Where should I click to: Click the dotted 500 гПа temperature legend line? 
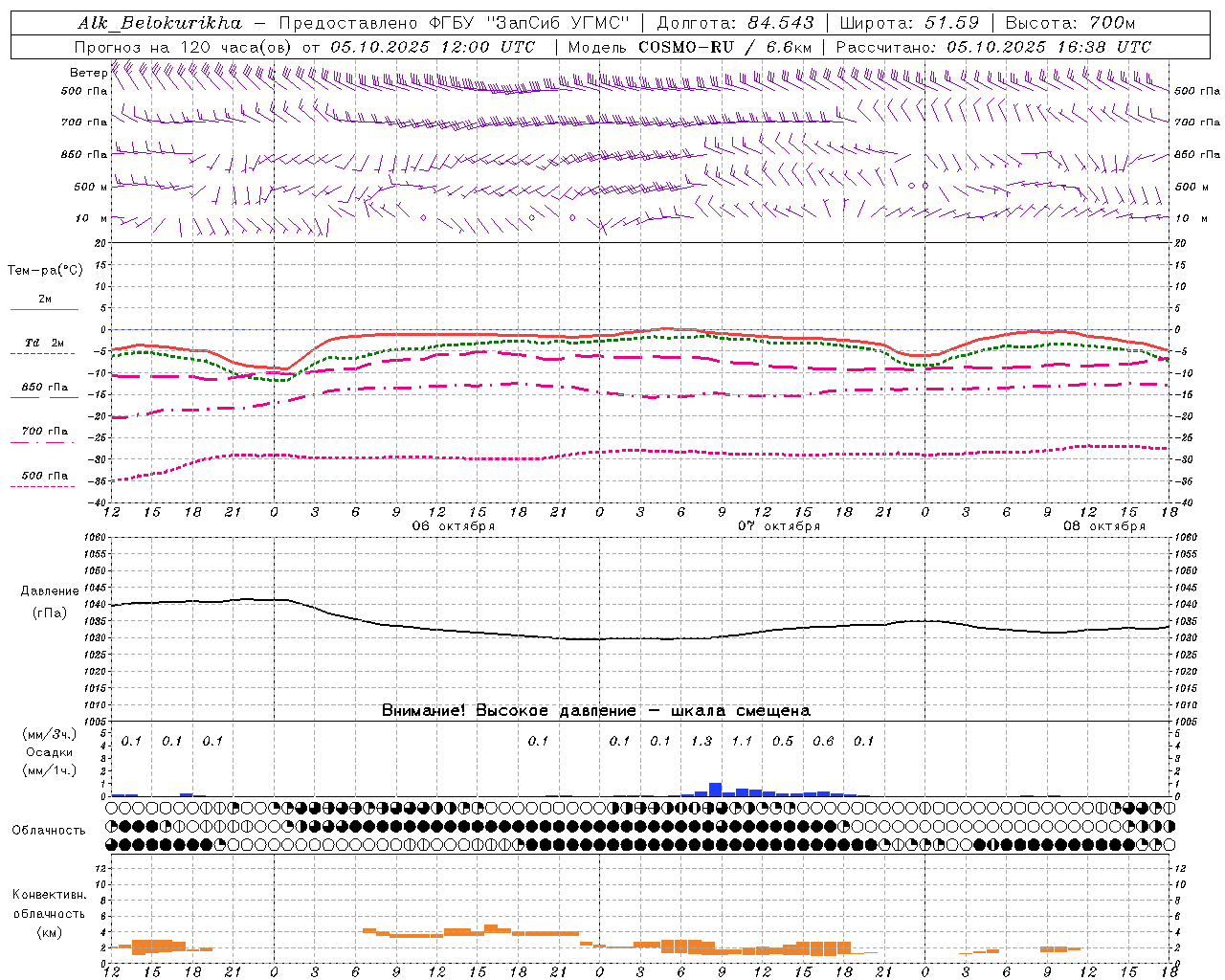[42, 487]
